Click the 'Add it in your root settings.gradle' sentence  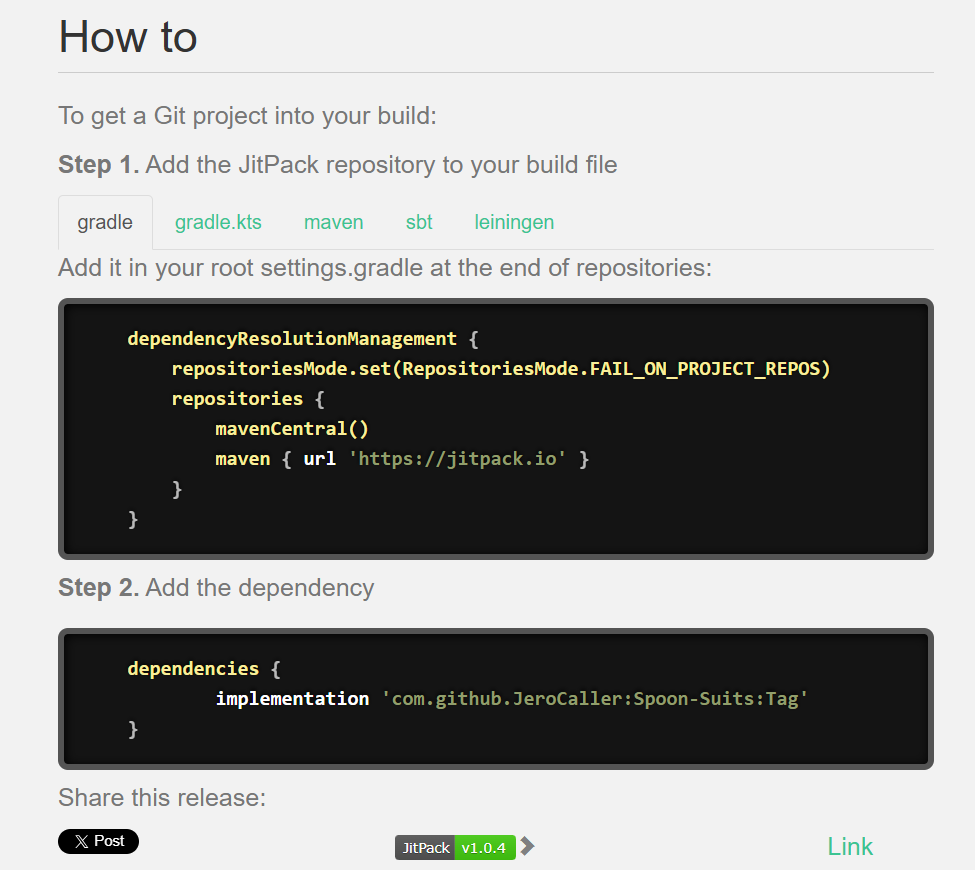coord(385,268)
